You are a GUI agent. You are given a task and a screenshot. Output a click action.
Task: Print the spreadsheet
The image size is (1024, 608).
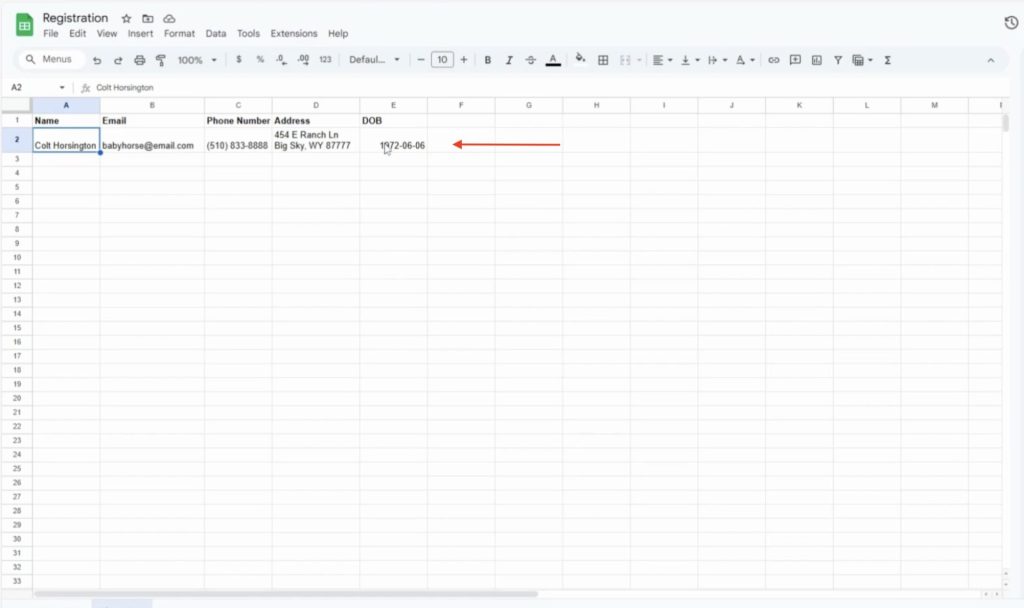[139, 60]
